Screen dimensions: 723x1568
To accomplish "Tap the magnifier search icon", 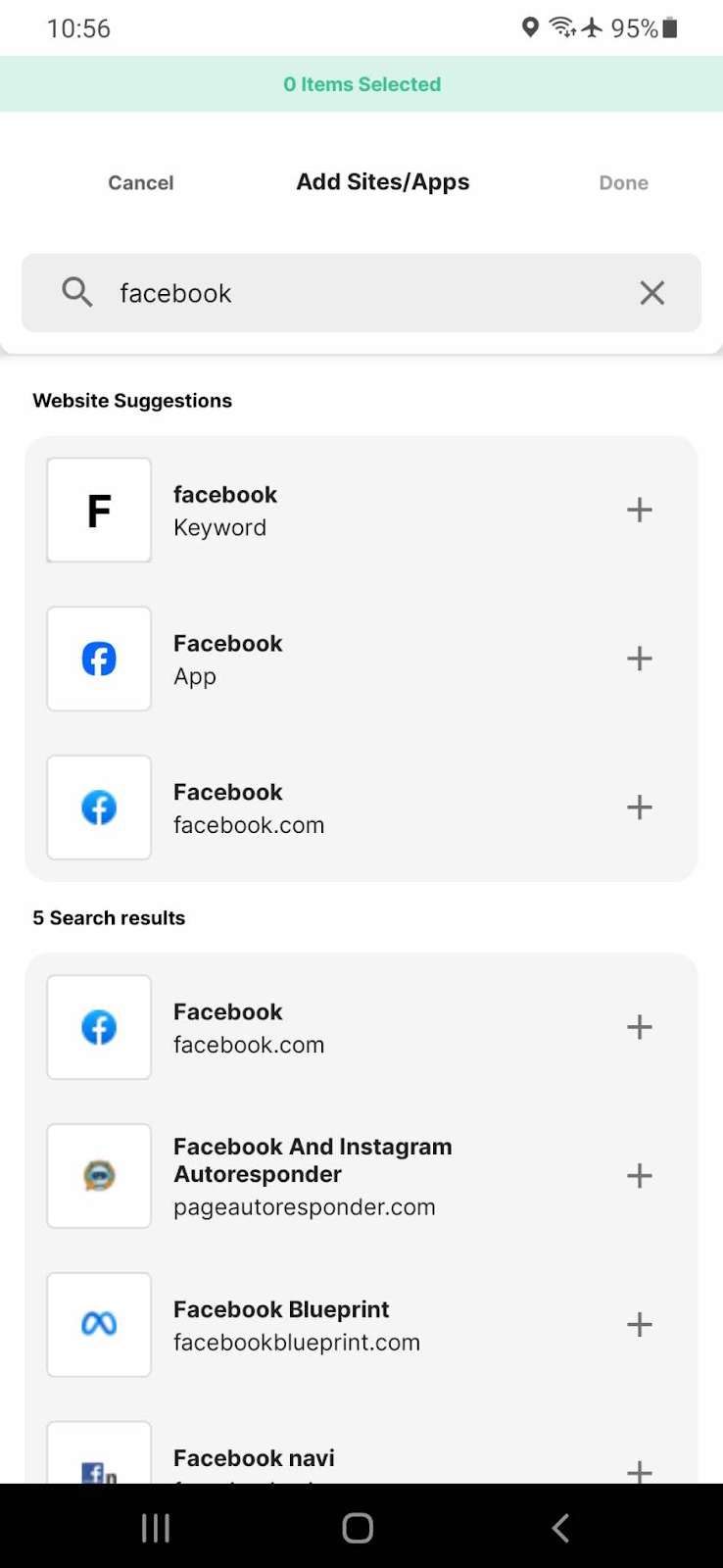I will point(76,292).
